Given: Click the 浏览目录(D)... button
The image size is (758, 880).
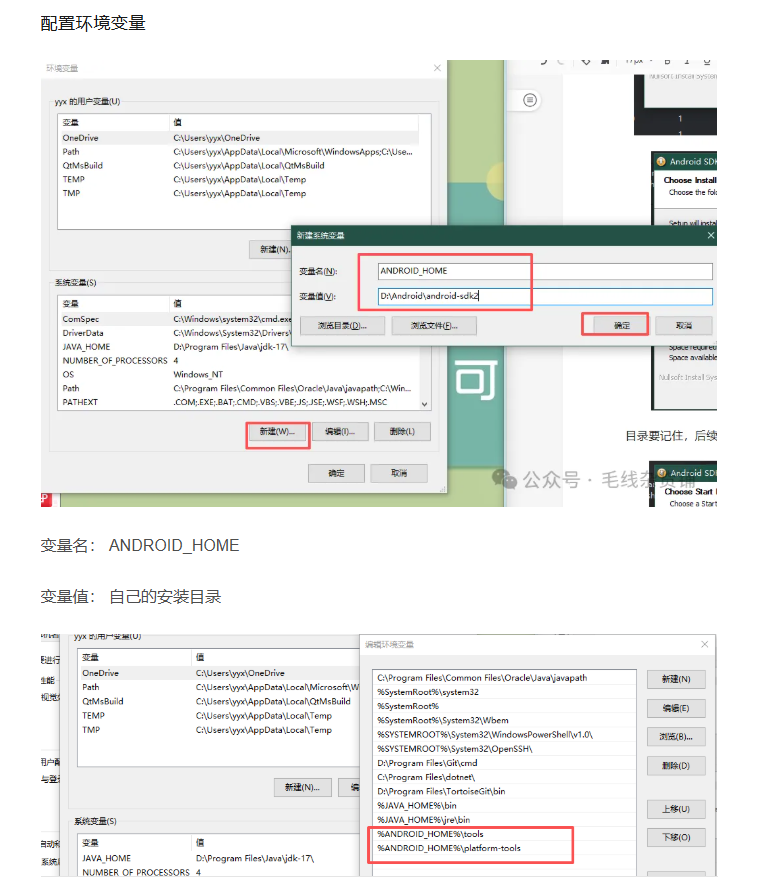Looking at the screenshot, I should click(x=342, y=326).
